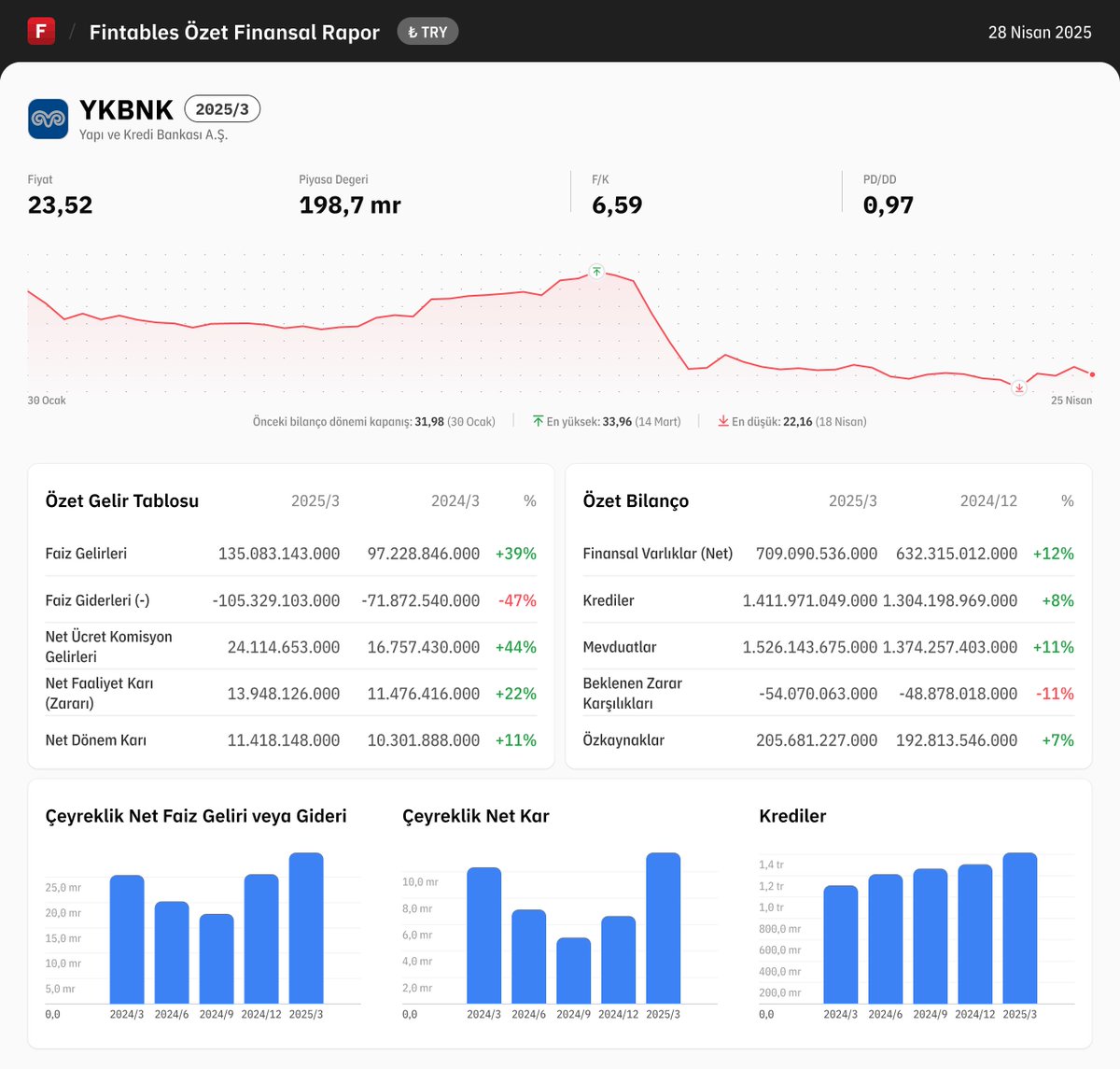
Task: Click the YKBNK bank logo
Action: coord(48,118)
